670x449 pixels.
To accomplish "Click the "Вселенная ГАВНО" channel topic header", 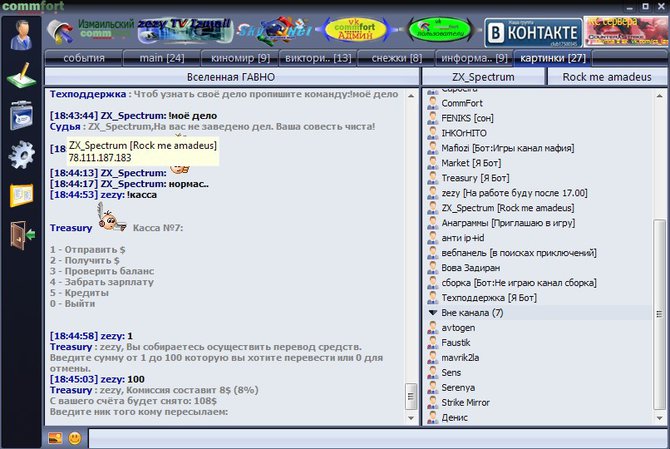I will 231,76.
